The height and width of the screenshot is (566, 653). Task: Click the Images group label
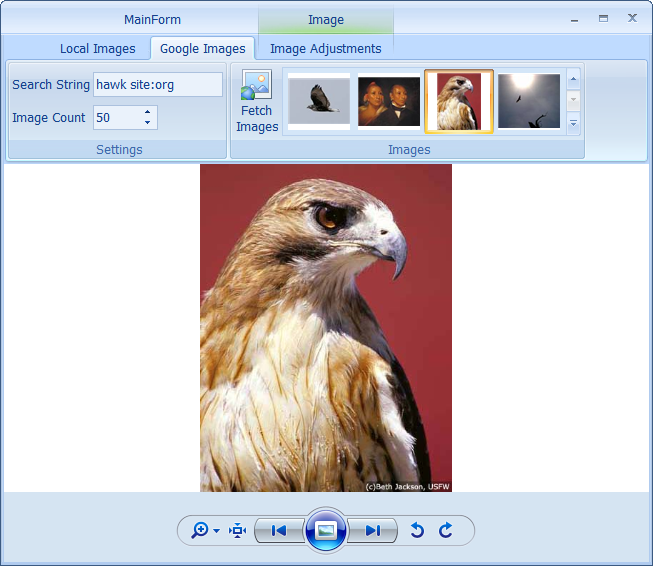(x=409, y=150)
